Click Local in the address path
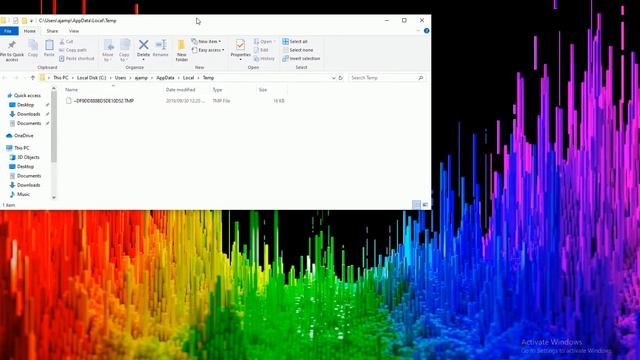 pyautogui.click(x=188, y=78)
